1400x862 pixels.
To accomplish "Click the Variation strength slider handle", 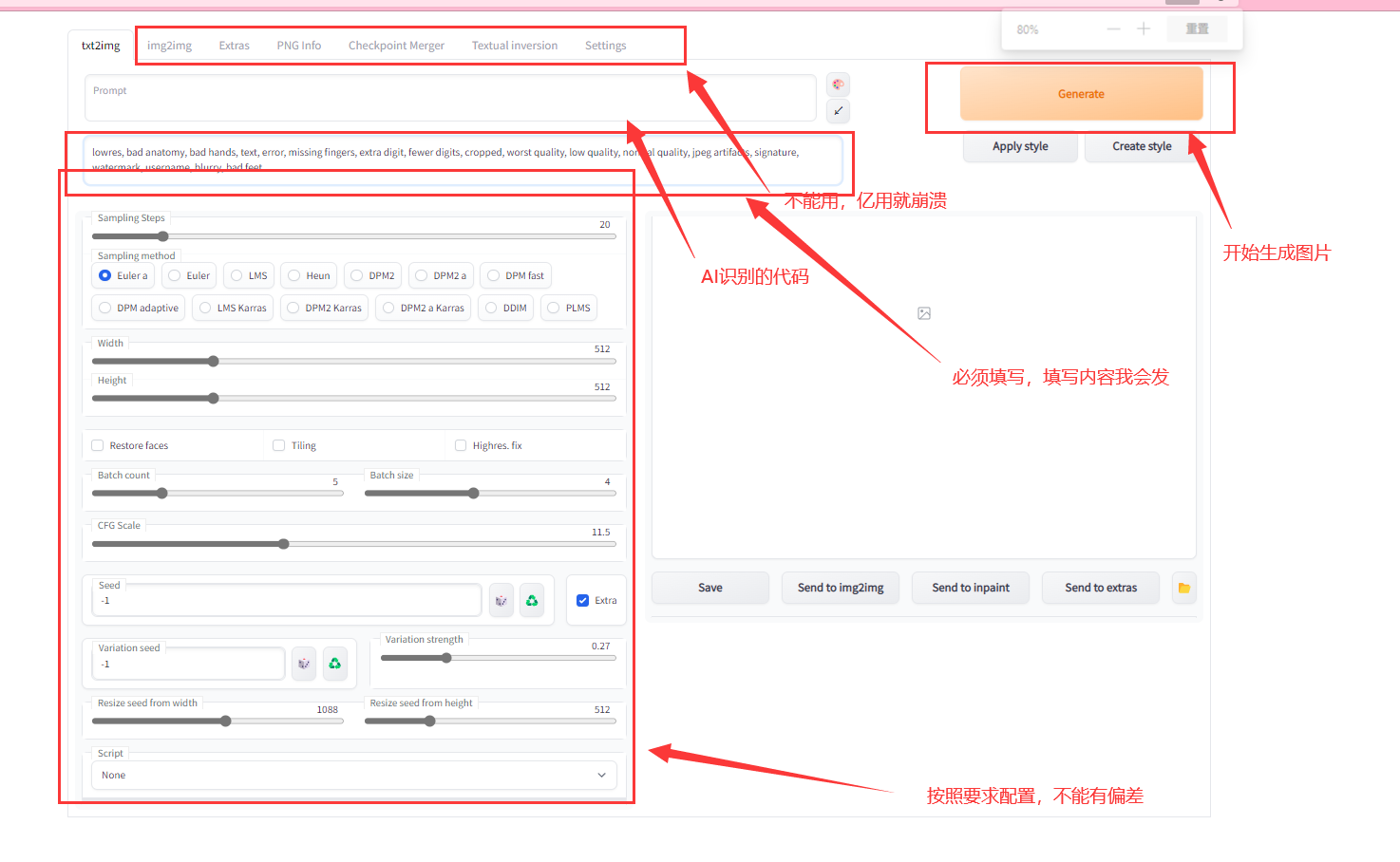I will click(446, 658).
